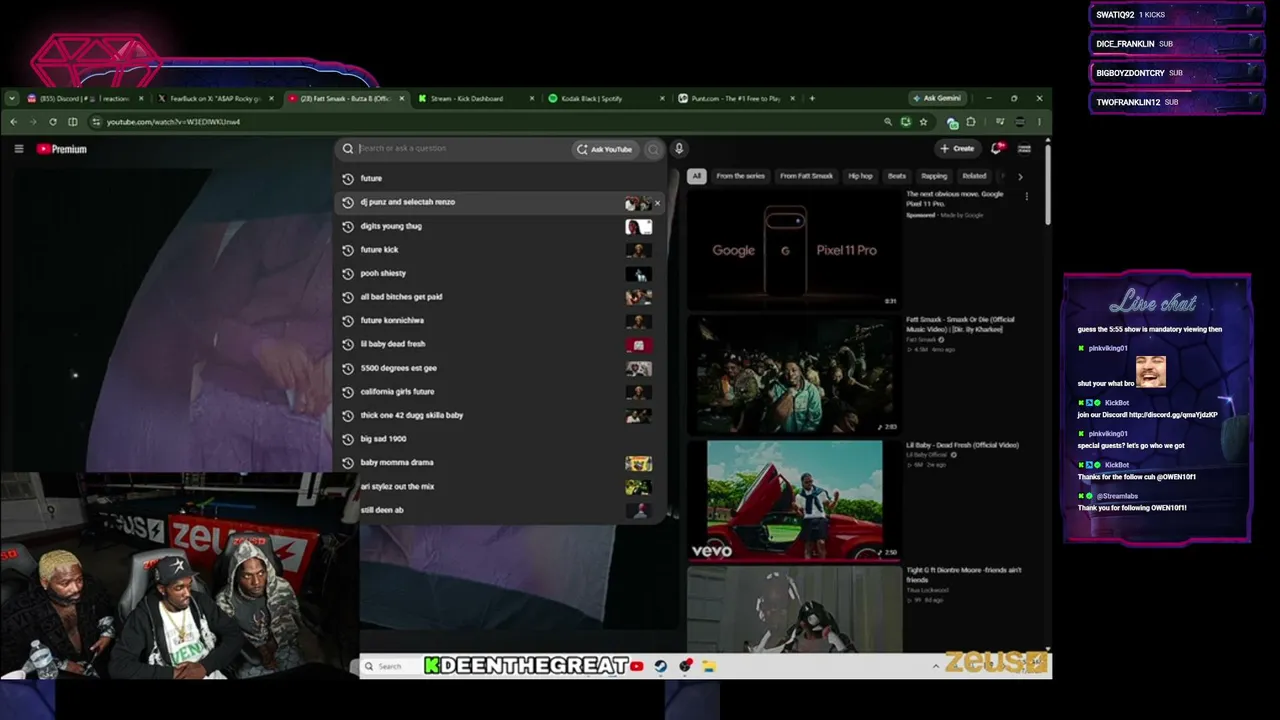
Task: Select the 'From the series' filter chip
Action: (x=740, y=176)
